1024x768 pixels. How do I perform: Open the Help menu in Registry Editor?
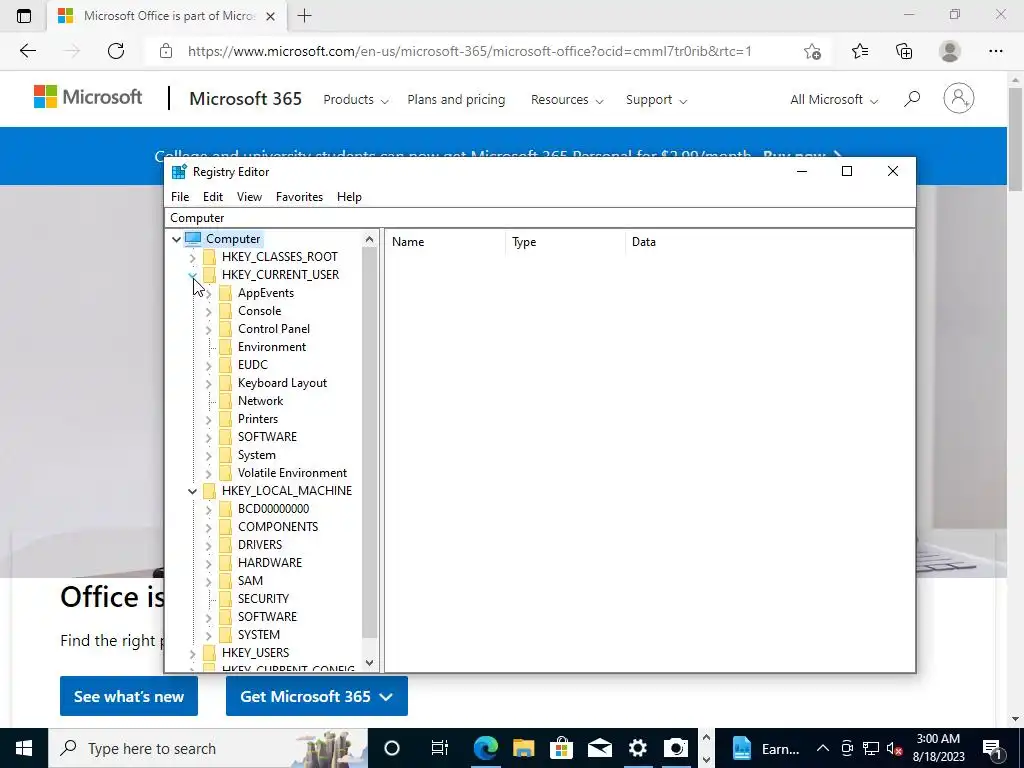[349, 197]
